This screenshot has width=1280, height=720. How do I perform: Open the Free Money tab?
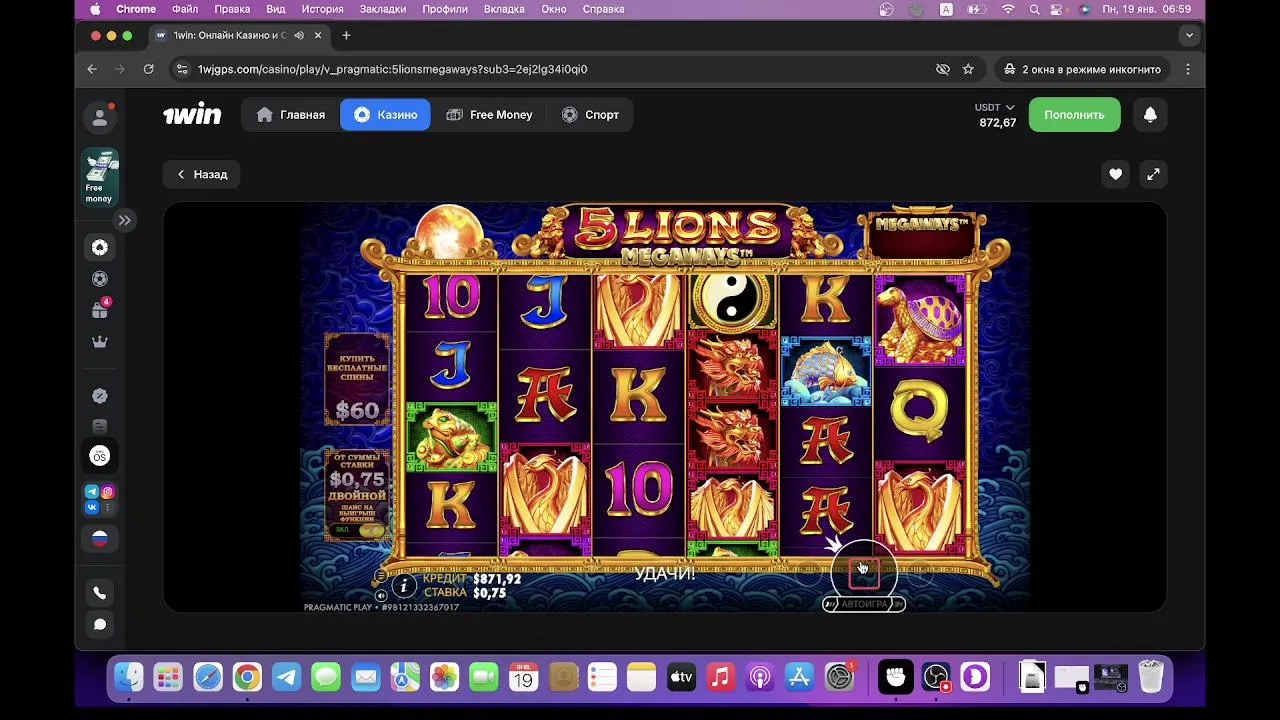coord(489,115)
